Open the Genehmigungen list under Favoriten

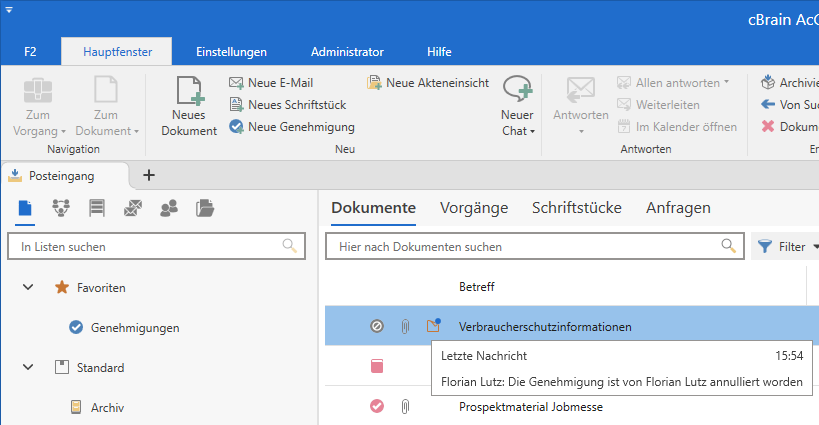135,327
